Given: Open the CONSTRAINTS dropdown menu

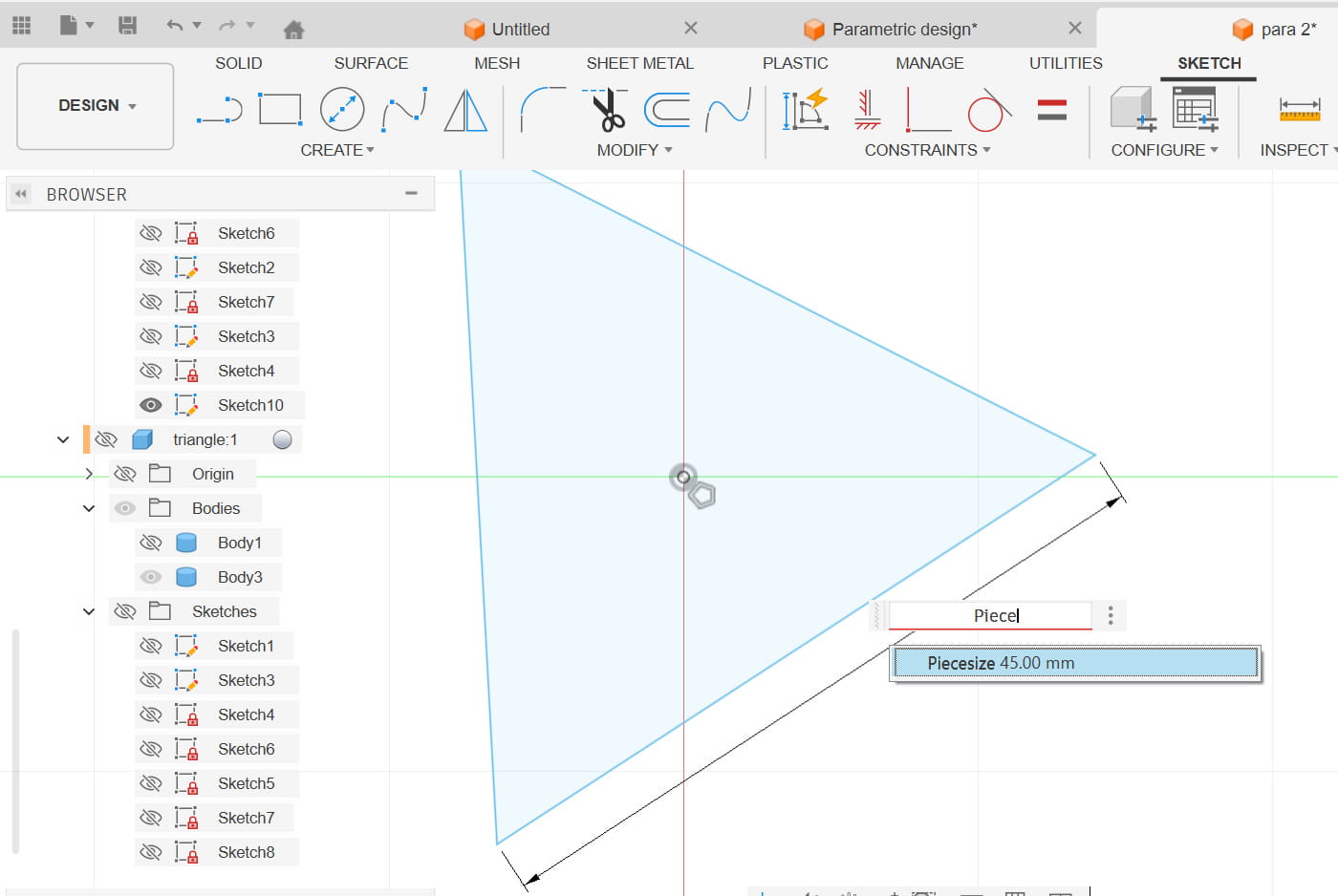Looking at the screenshot, I should coord(927,150).
